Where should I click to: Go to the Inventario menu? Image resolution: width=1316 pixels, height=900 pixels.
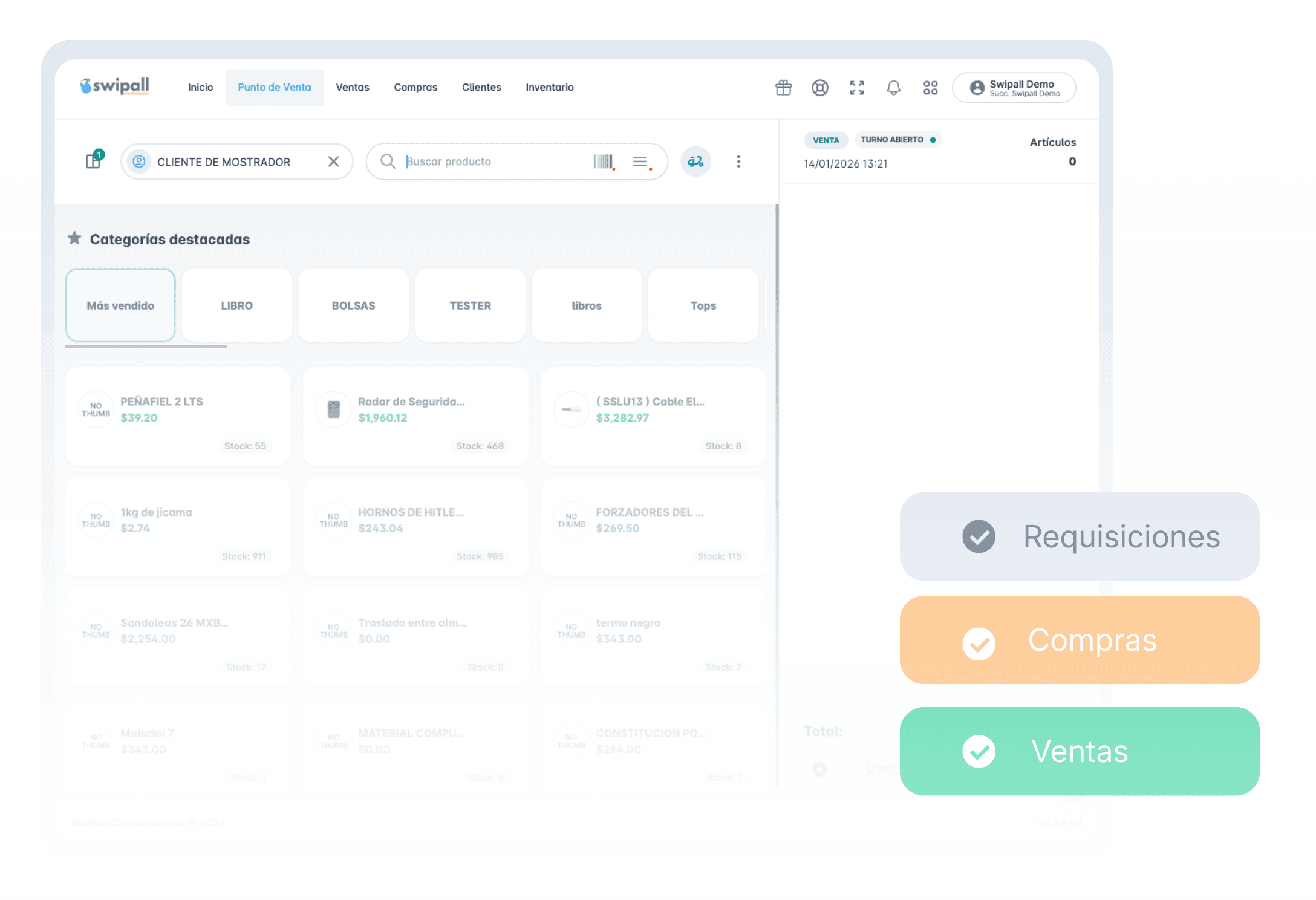point(549,87)
